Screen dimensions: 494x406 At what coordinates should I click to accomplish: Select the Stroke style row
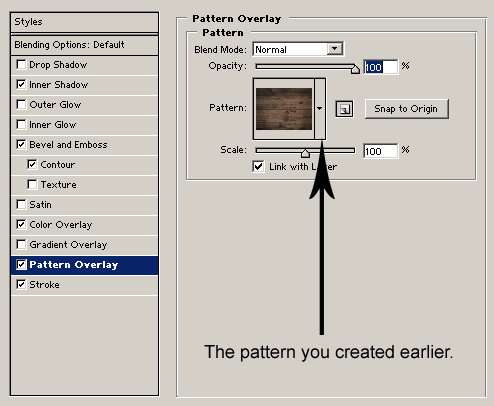coord(84,285)
